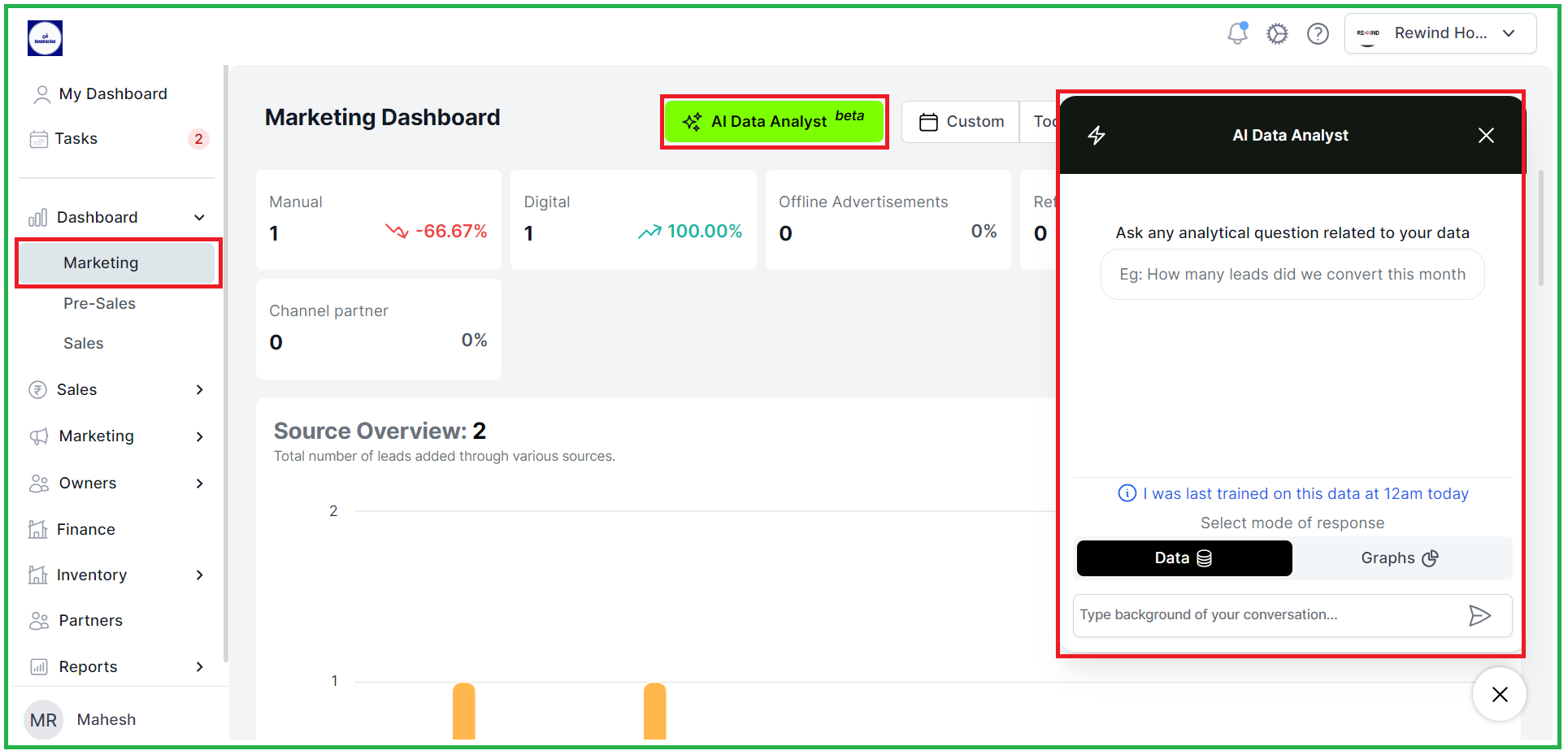Viewport: 1568px width, 755px height.
Task: Click the analytical question example field
Action: (x=1292, y=275)
